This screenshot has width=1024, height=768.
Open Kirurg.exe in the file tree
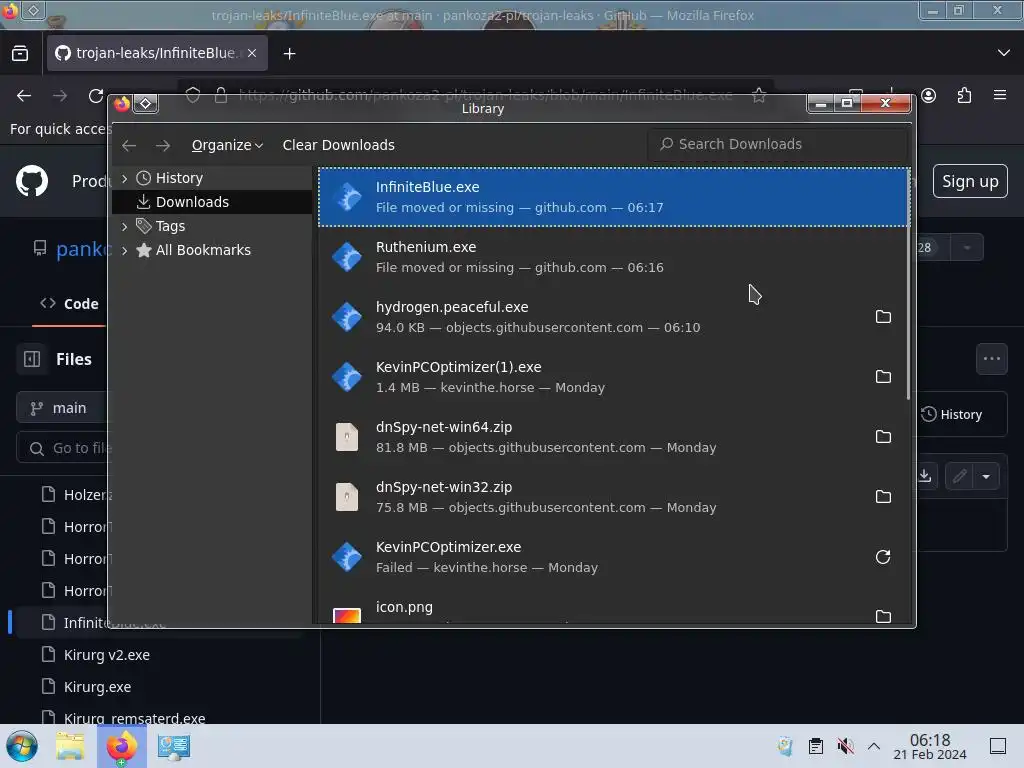(97, 687)
